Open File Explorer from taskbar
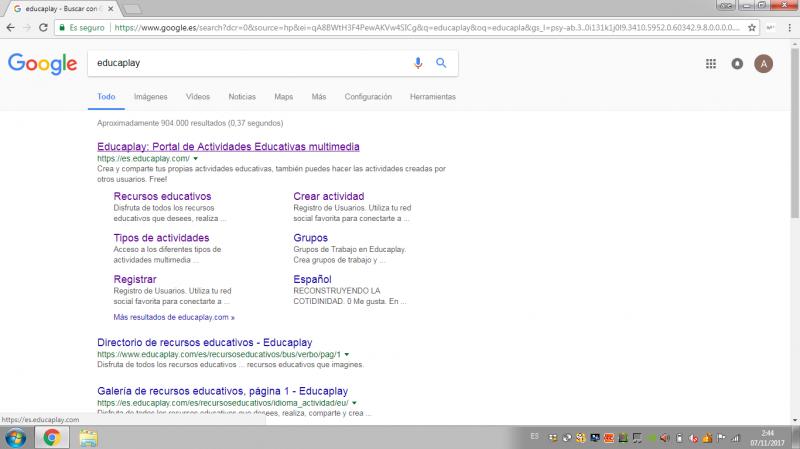The height and width of the screenshot is (449, 800). coord(88,438)
